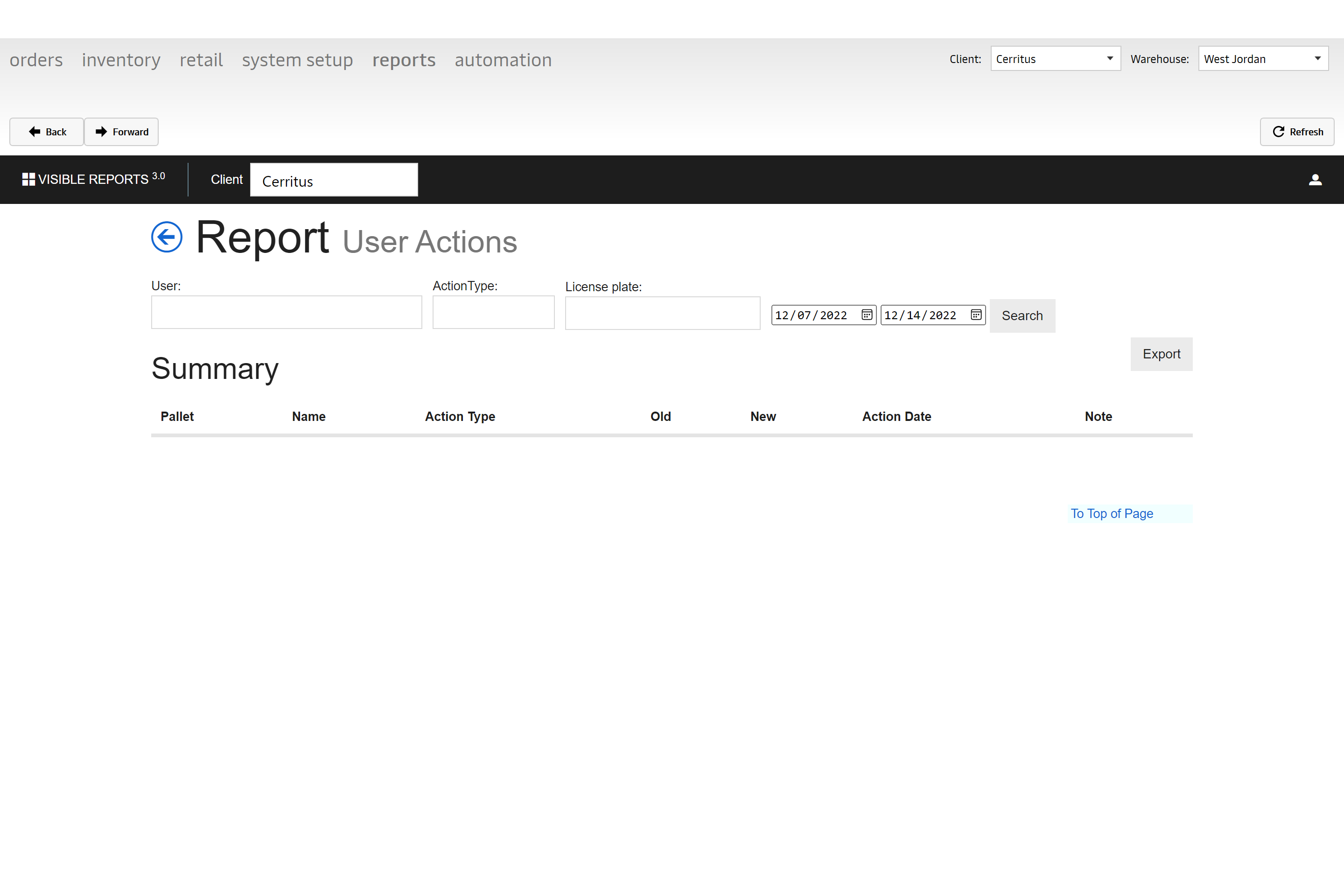Focus the User input field
The height and width of the screenshot is (896, 1344).
click(286, 312)
